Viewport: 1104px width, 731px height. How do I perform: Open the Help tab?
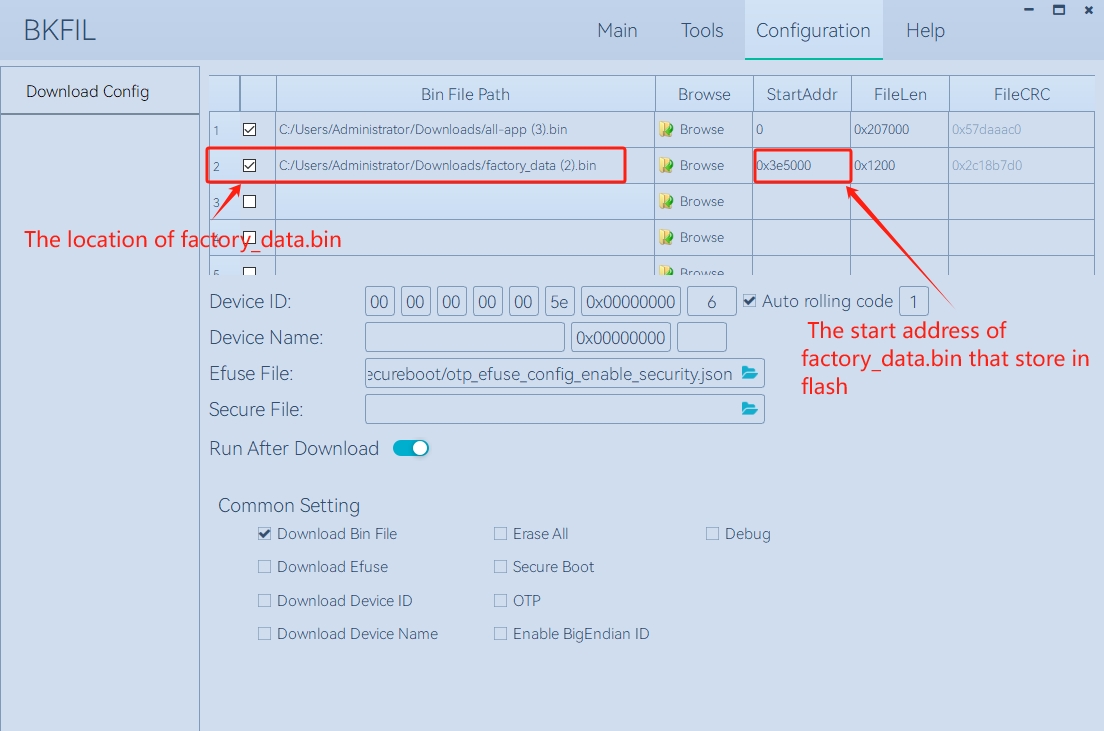[925, 31]
